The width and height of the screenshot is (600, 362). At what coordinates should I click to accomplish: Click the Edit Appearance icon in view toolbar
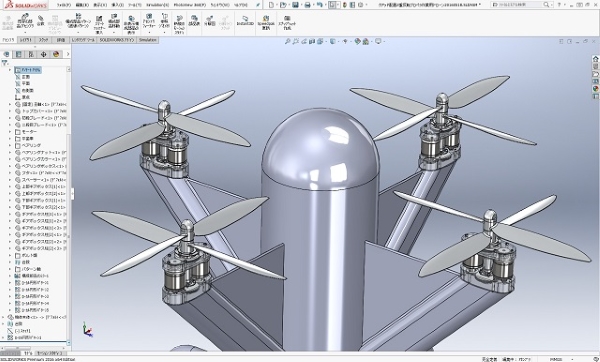357,41
